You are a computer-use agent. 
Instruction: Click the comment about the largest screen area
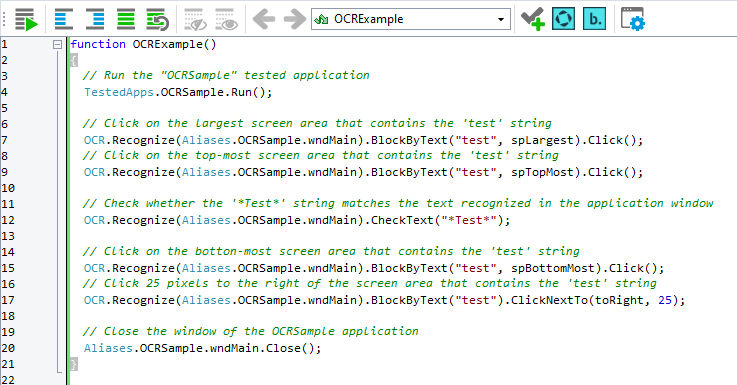[x=317, y=123]
